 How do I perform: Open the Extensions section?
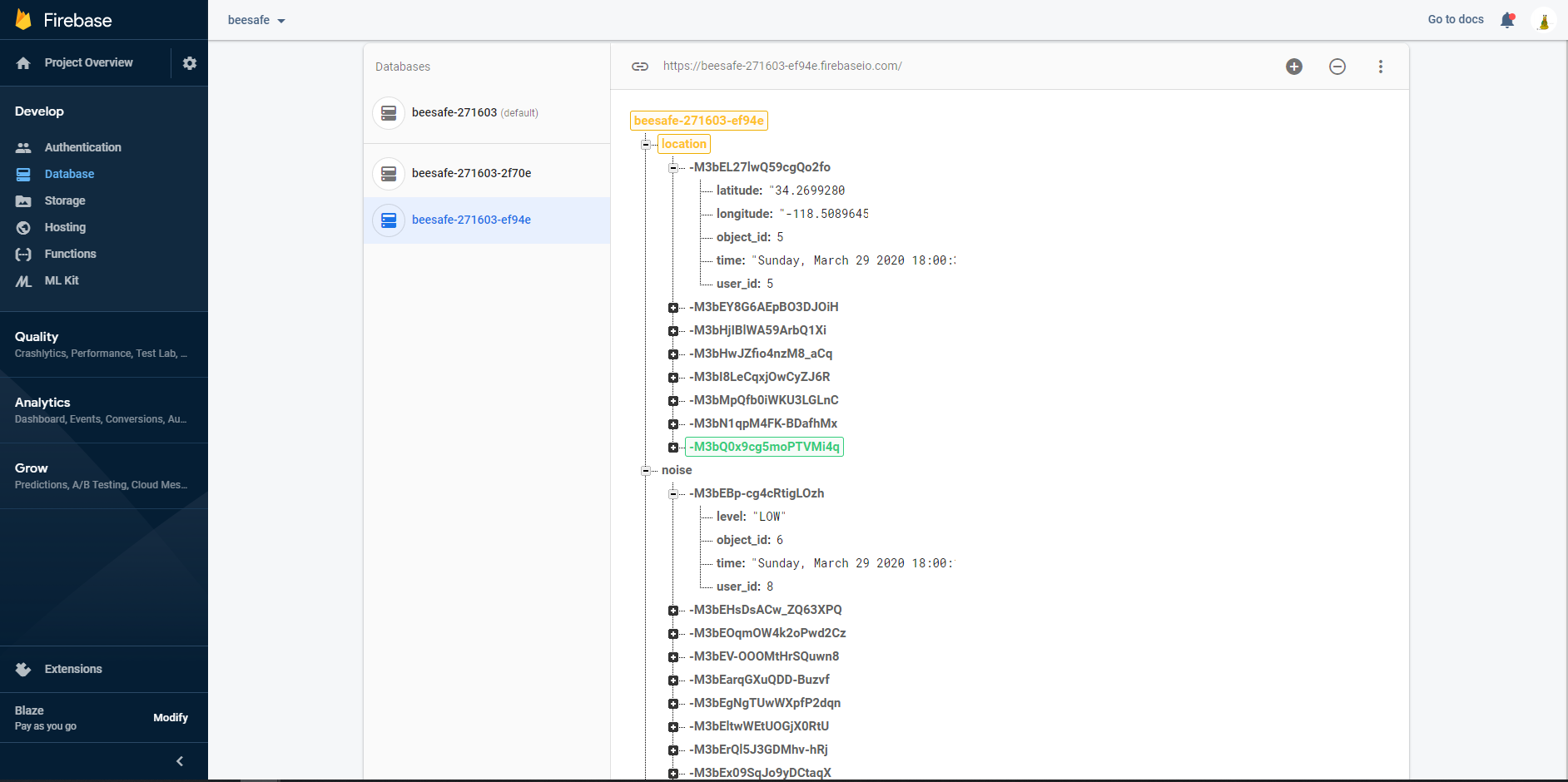(x=73, y=669)
